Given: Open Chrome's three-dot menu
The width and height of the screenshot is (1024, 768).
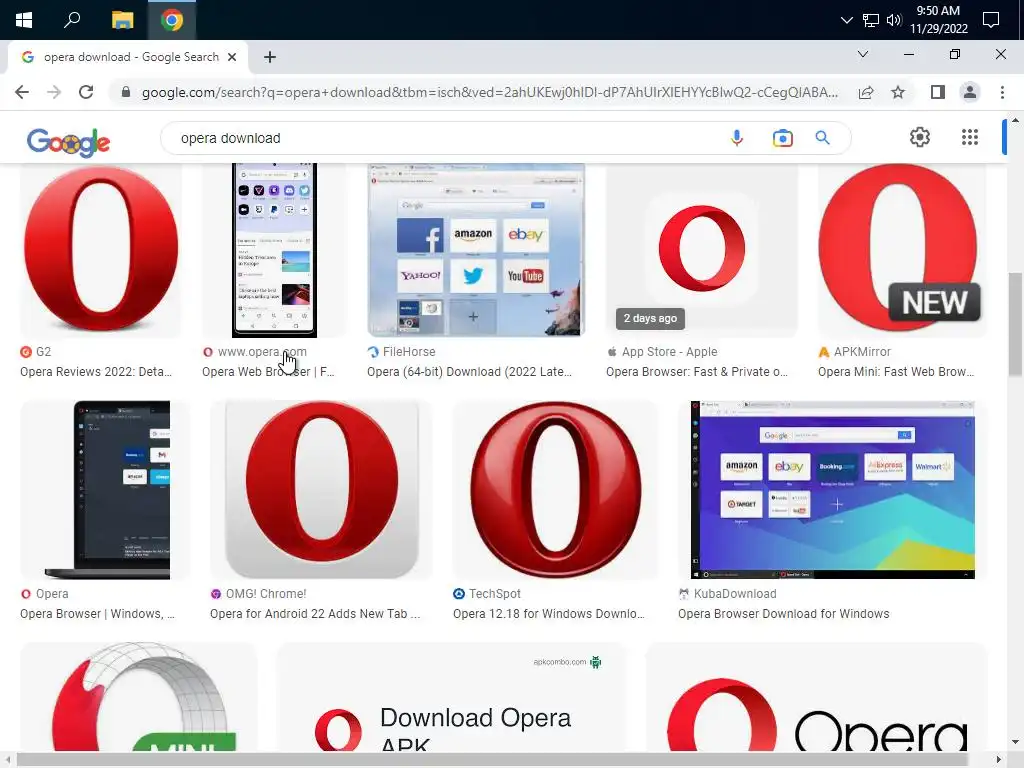Looking at the screenshot, I should (1002, 92).
